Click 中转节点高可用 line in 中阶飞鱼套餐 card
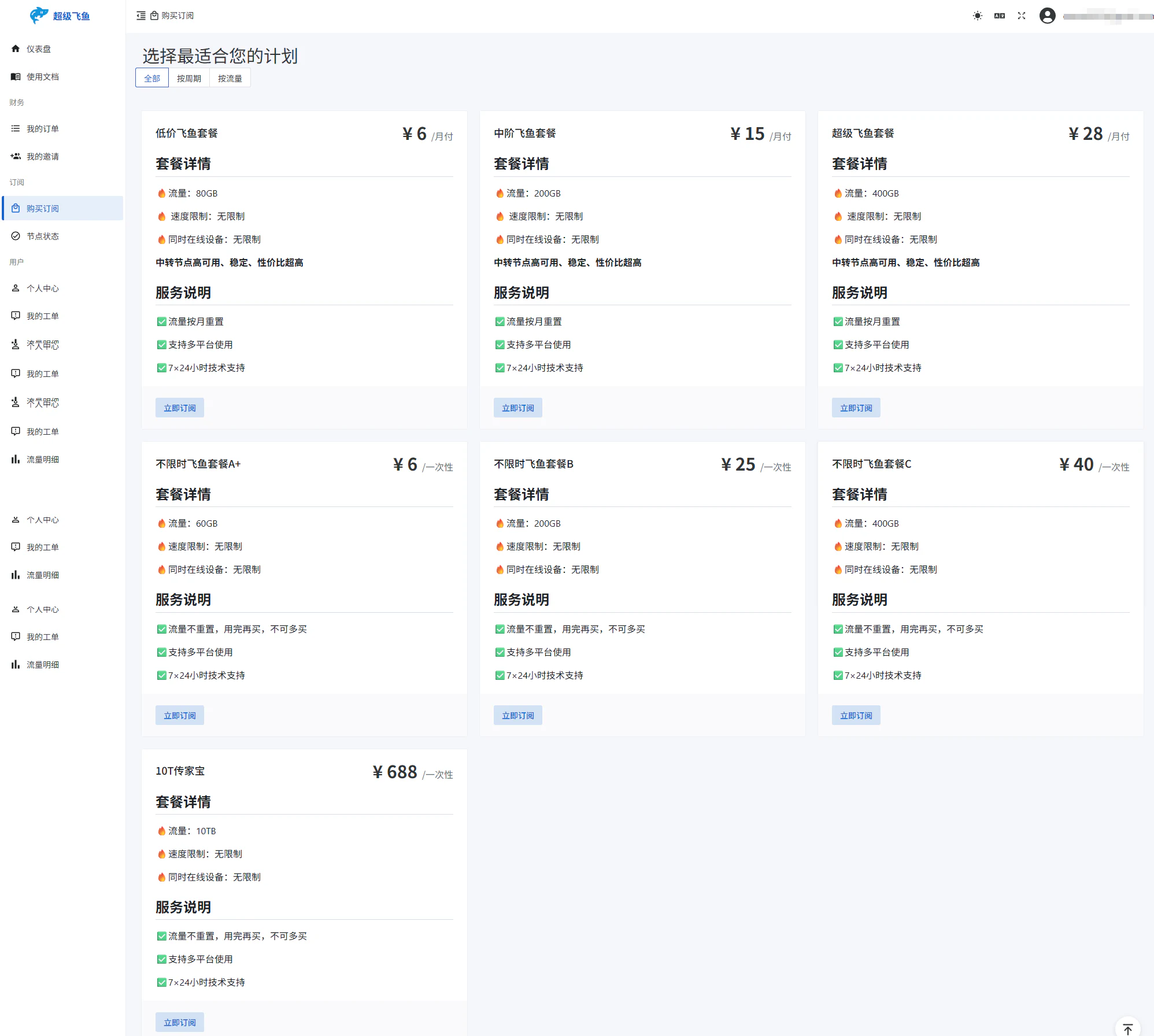 [568, 263]
